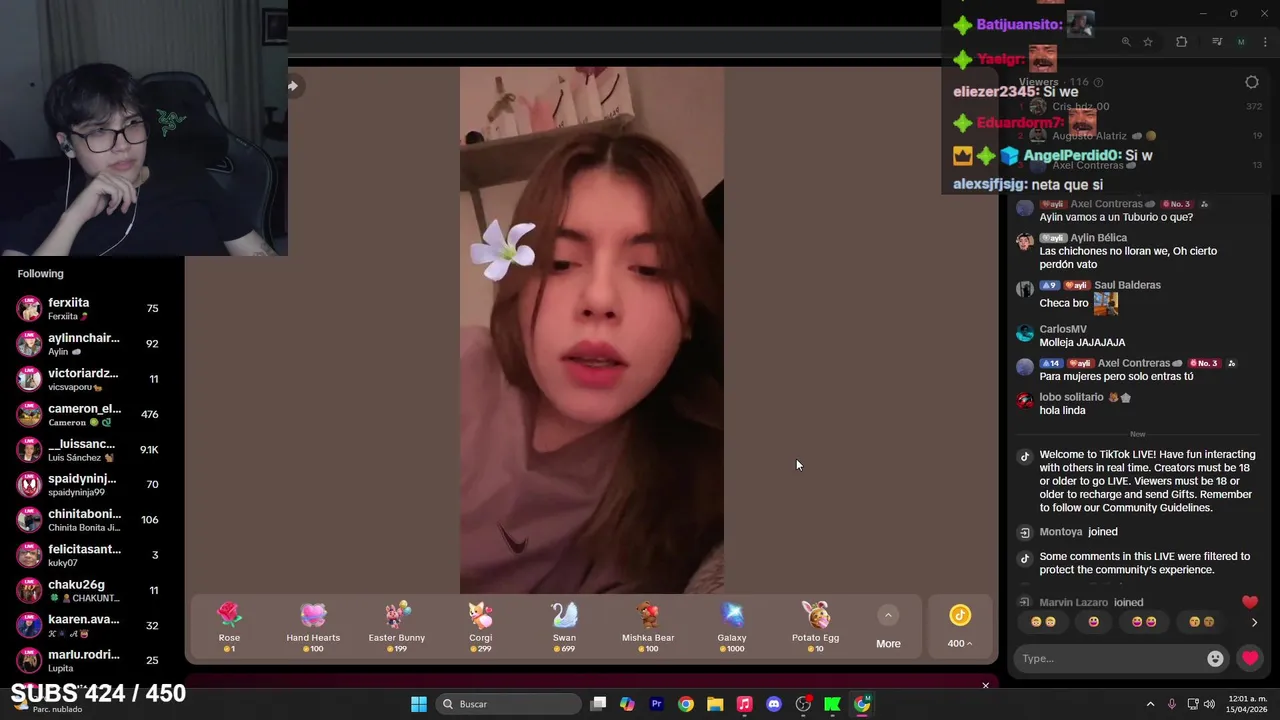The image size is (1280, 720).
Task: Open the 400 coin balance menu
Action: pyautogui.click(x=960, y=627)
